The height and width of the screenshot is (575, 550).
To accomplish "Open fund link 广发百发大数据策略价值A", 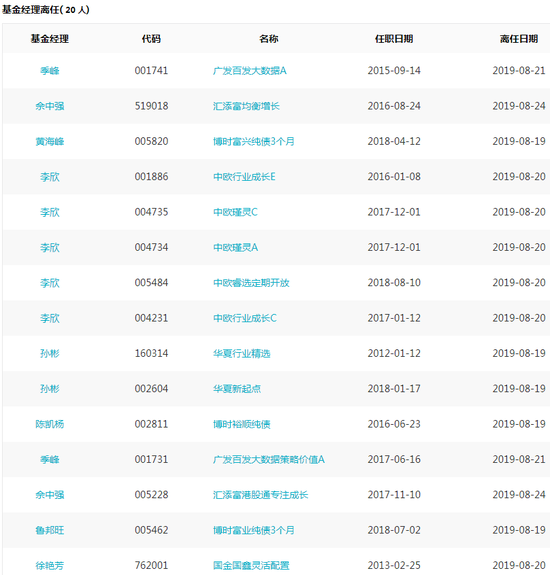I will [x=269, y=459].
